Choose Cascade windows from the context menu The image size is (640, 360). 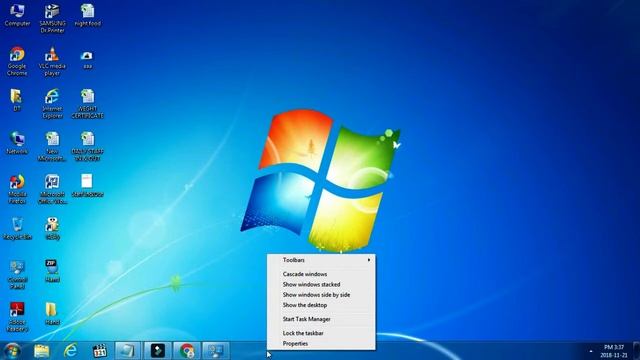click(321, 274)
